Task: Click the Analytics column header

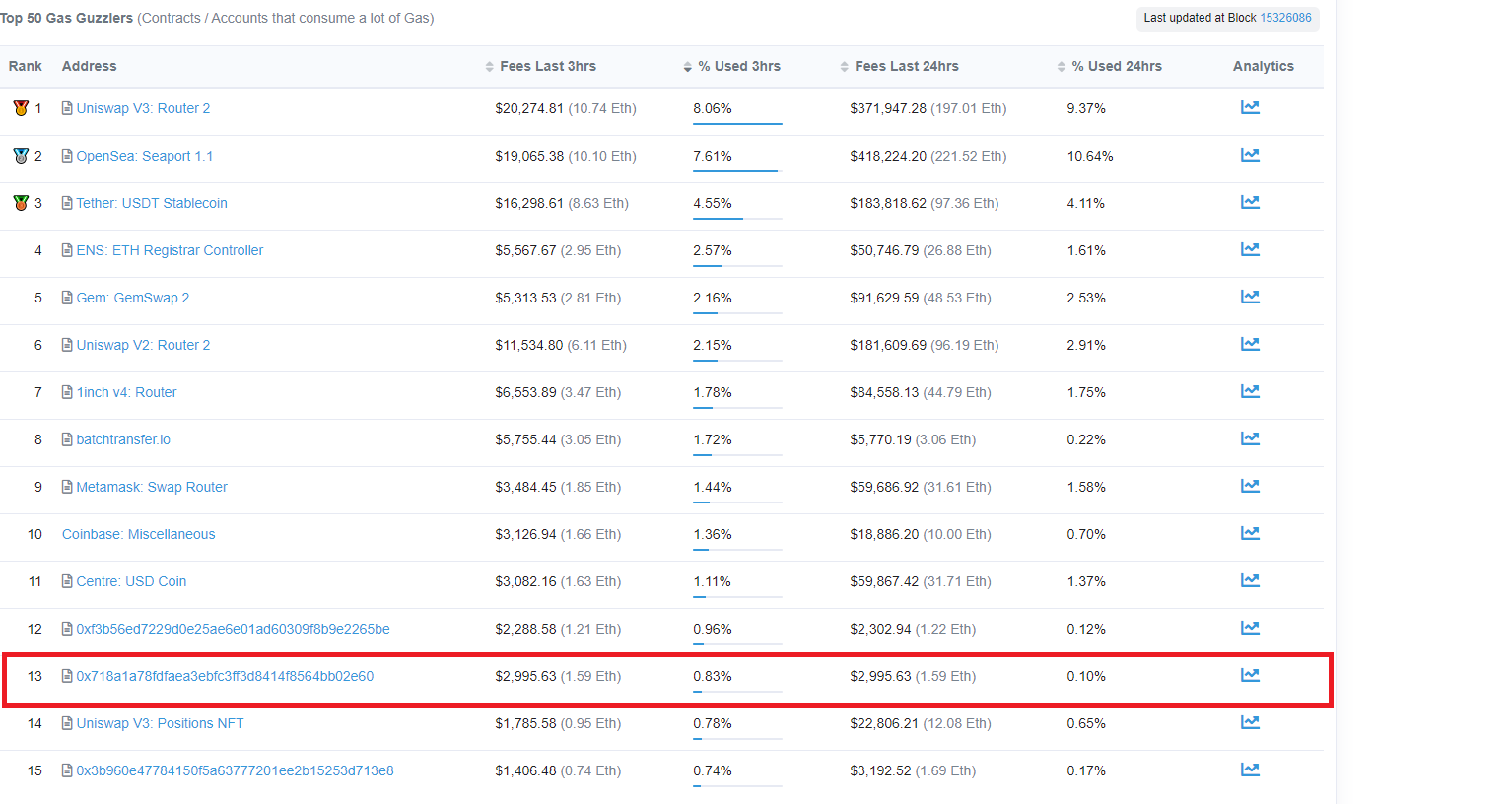Action: [x=1263, y=66]
